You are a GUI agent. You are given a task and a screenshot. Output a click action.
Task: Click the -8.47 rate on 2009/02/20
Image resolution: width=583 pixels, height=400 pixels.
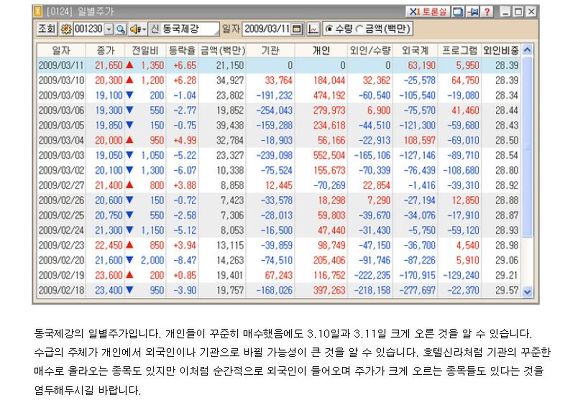coord(185,260)
